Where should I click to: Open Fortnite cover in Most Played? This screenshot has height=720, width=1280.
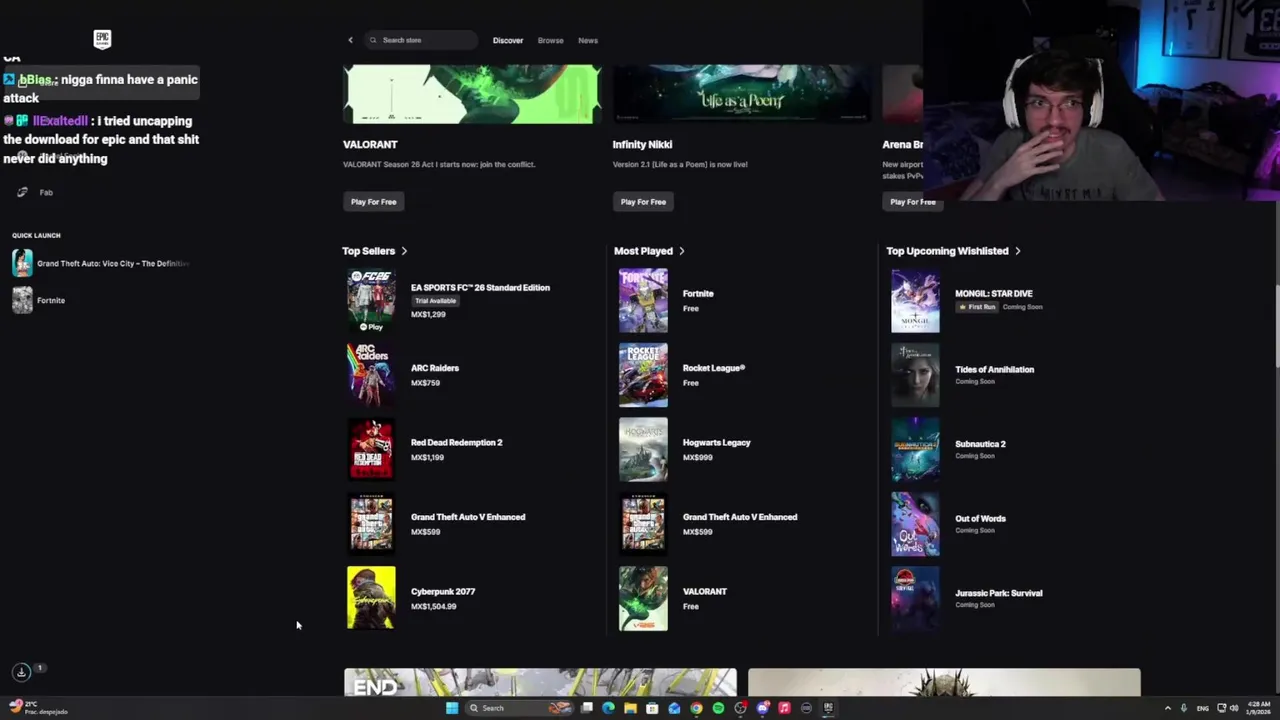tap(643, 300)
